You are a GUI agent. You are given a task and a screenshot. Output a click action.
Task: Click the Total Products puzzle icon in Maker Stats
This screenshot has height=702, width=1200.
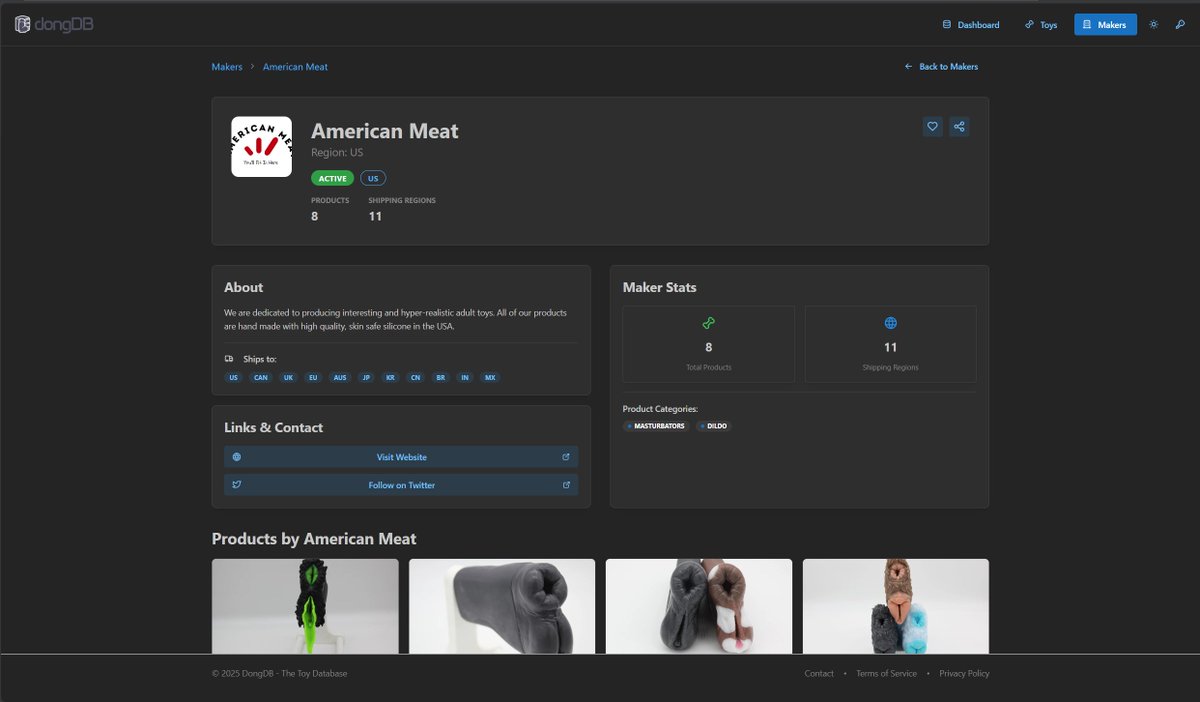click(708, 322)
